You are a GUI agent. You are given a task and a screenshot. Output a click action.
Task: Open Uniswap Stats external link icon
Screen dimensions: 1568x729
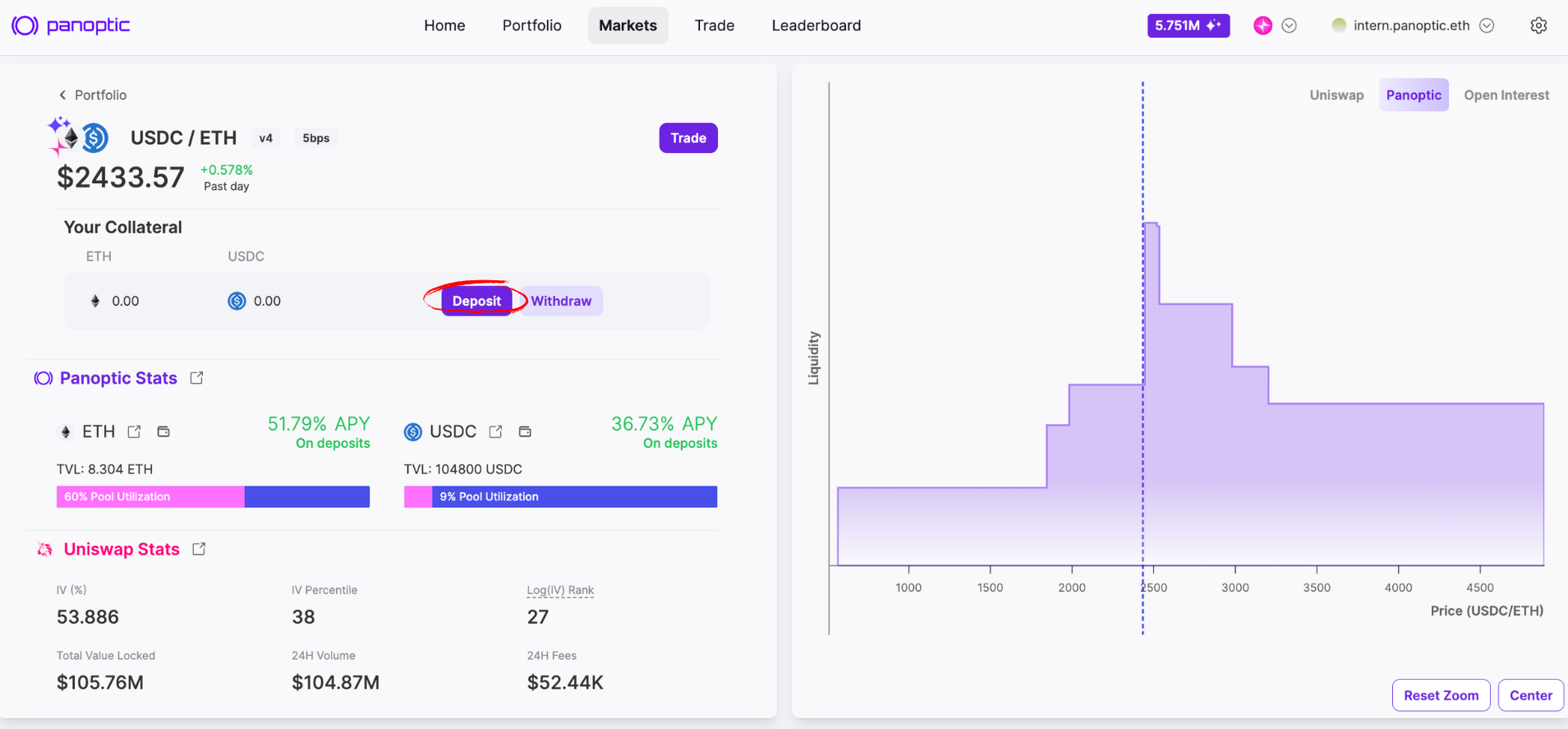(x=199, y=549)
